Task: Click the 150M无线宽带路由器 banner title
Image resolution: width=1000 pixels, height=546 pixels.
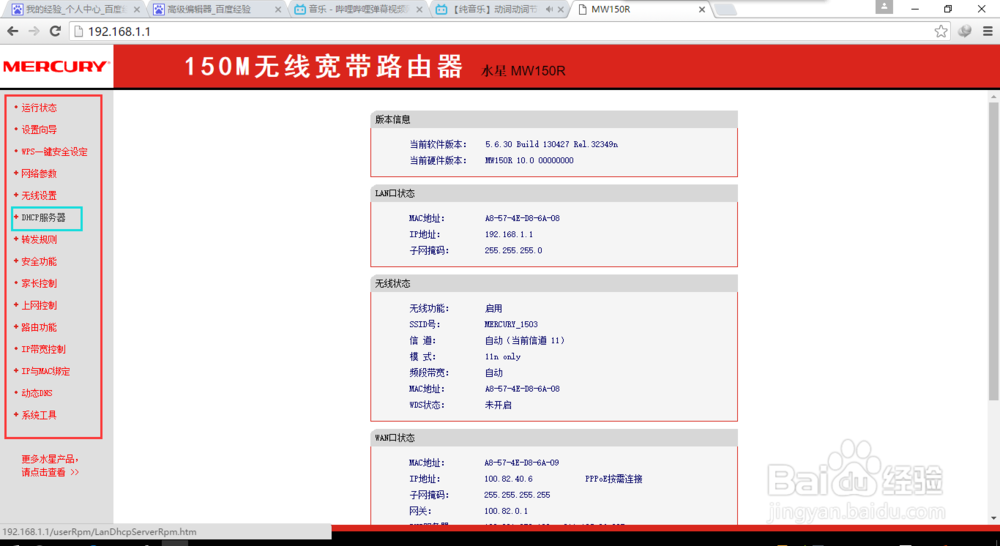Action: 324,66
